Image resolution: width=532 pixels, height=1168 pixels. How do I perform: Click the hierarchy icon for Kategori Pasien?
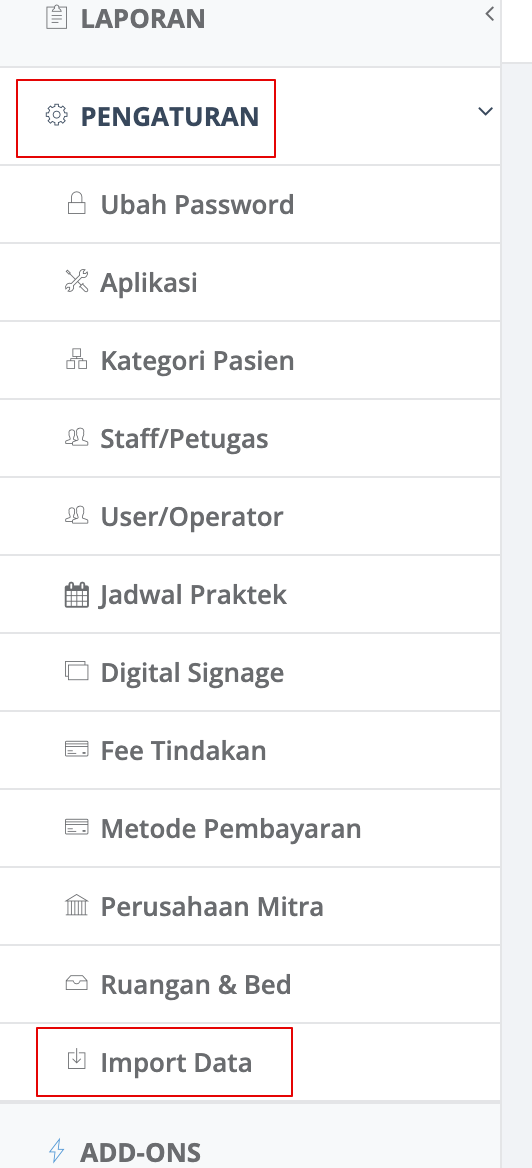[76, 359]
